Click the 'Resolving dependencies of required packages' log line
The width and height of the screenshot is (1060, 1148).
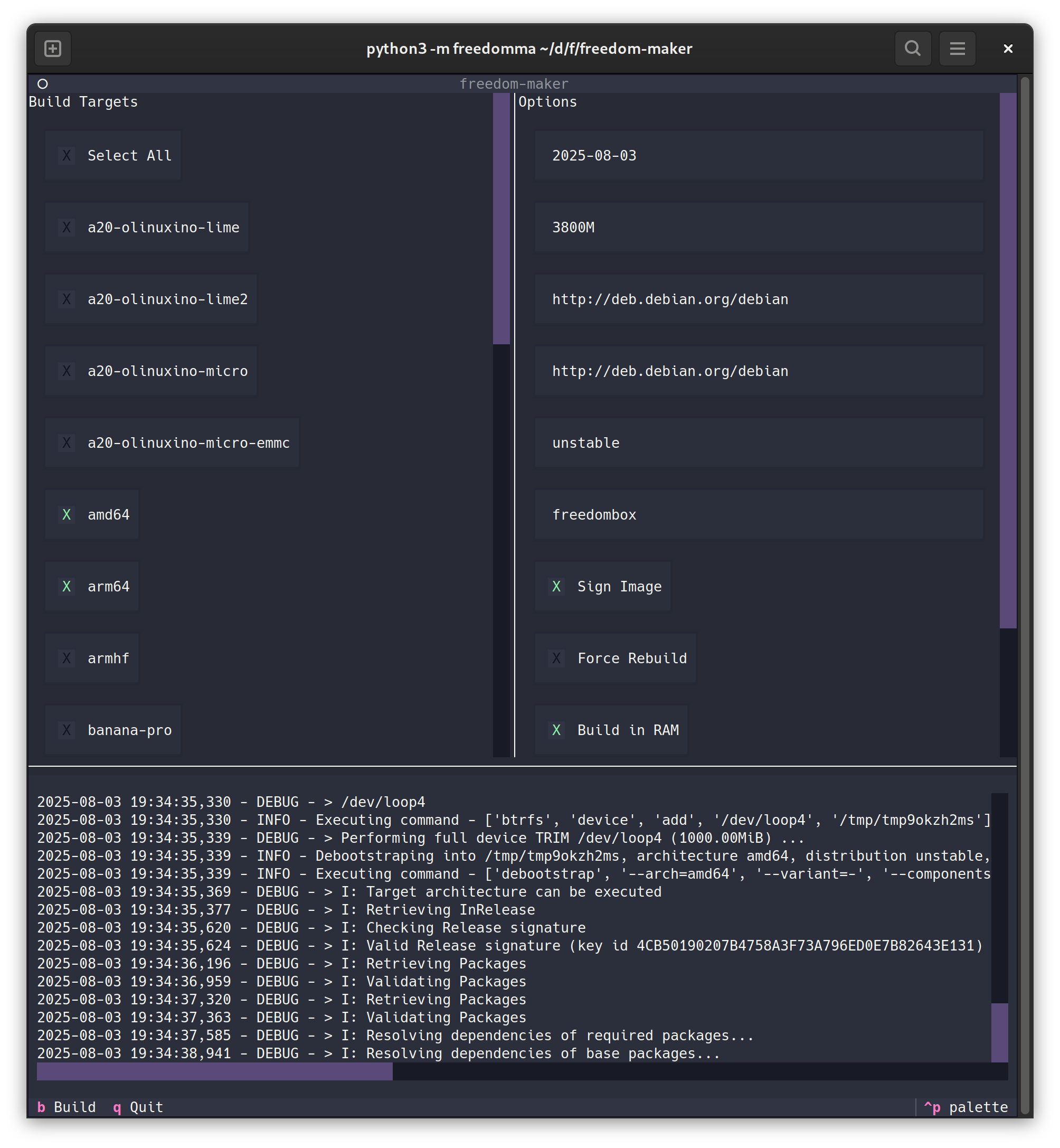(395, 1035)
